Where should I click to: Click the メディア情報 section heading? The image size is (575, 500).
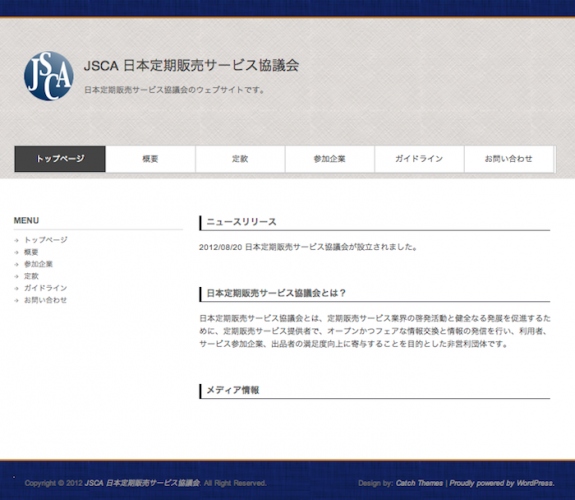coord(233,390)
